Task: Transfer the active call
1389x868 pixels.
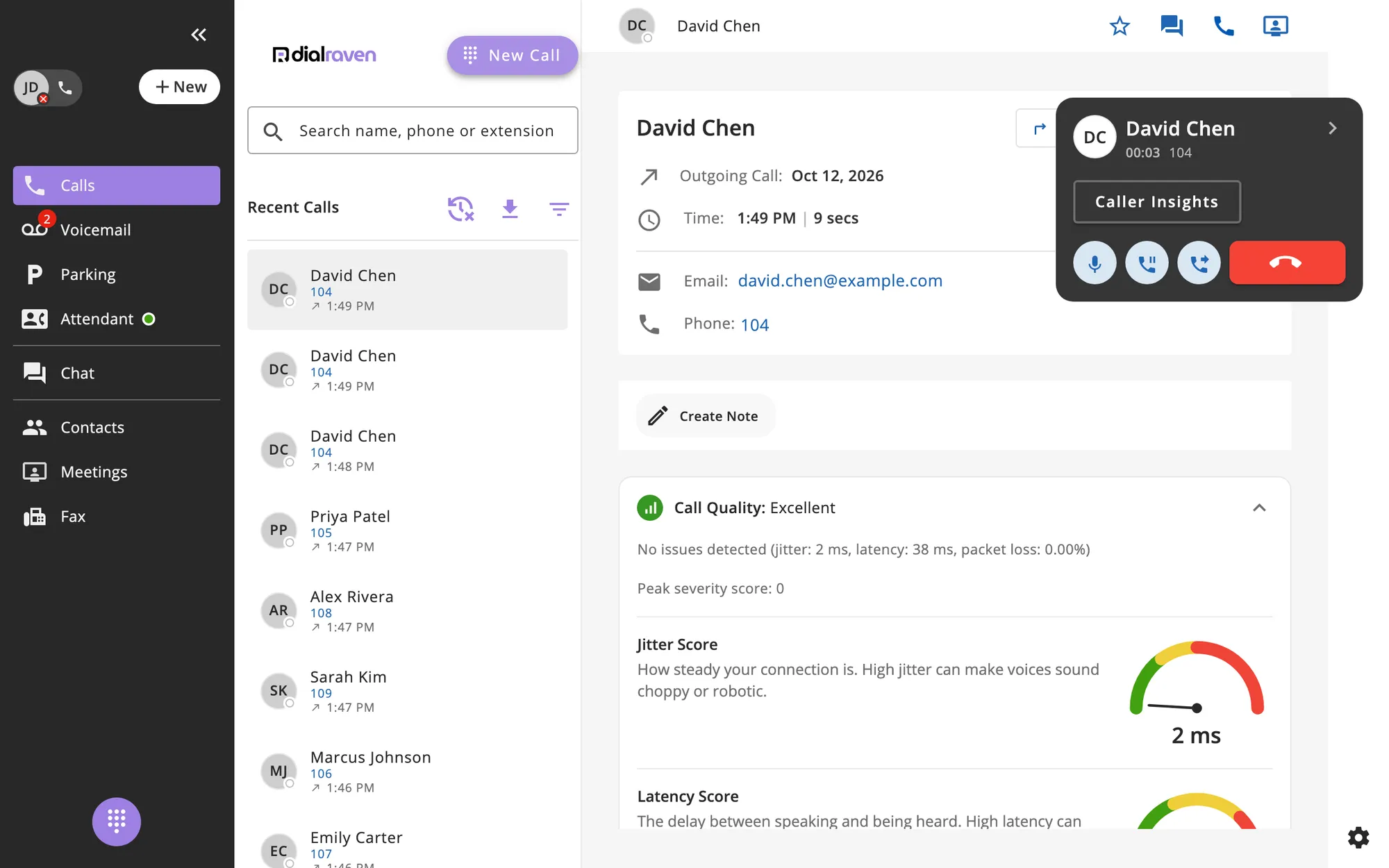Action: tap(1199, 263)
